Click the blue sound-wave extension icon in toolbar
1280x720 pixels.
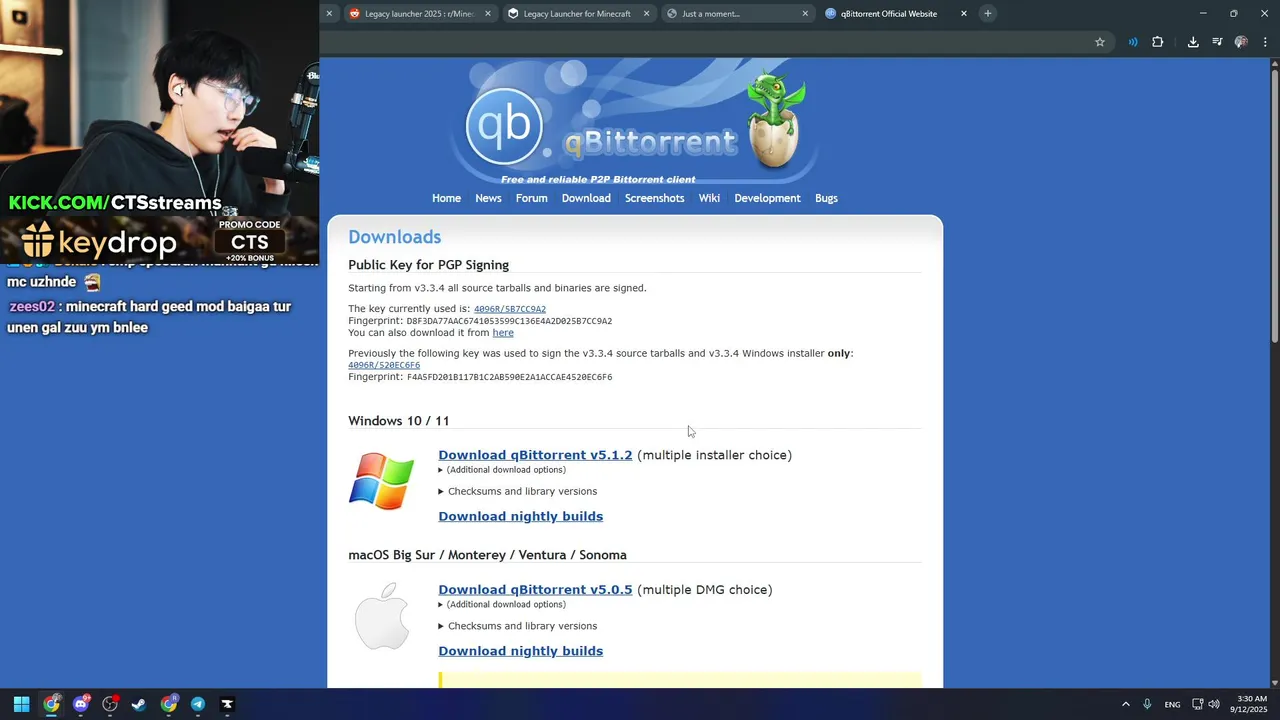click(1133, 42)
